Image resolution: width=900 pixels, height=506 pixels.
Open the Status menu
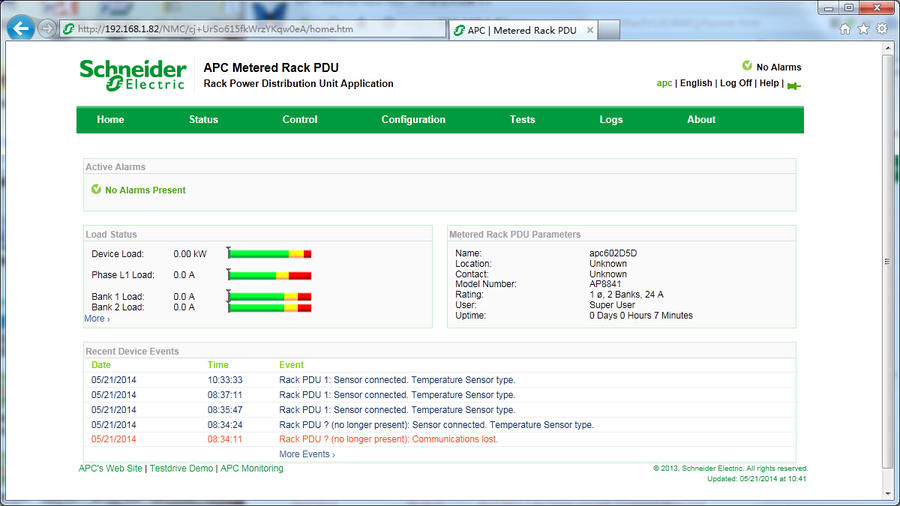coord(203,120)
